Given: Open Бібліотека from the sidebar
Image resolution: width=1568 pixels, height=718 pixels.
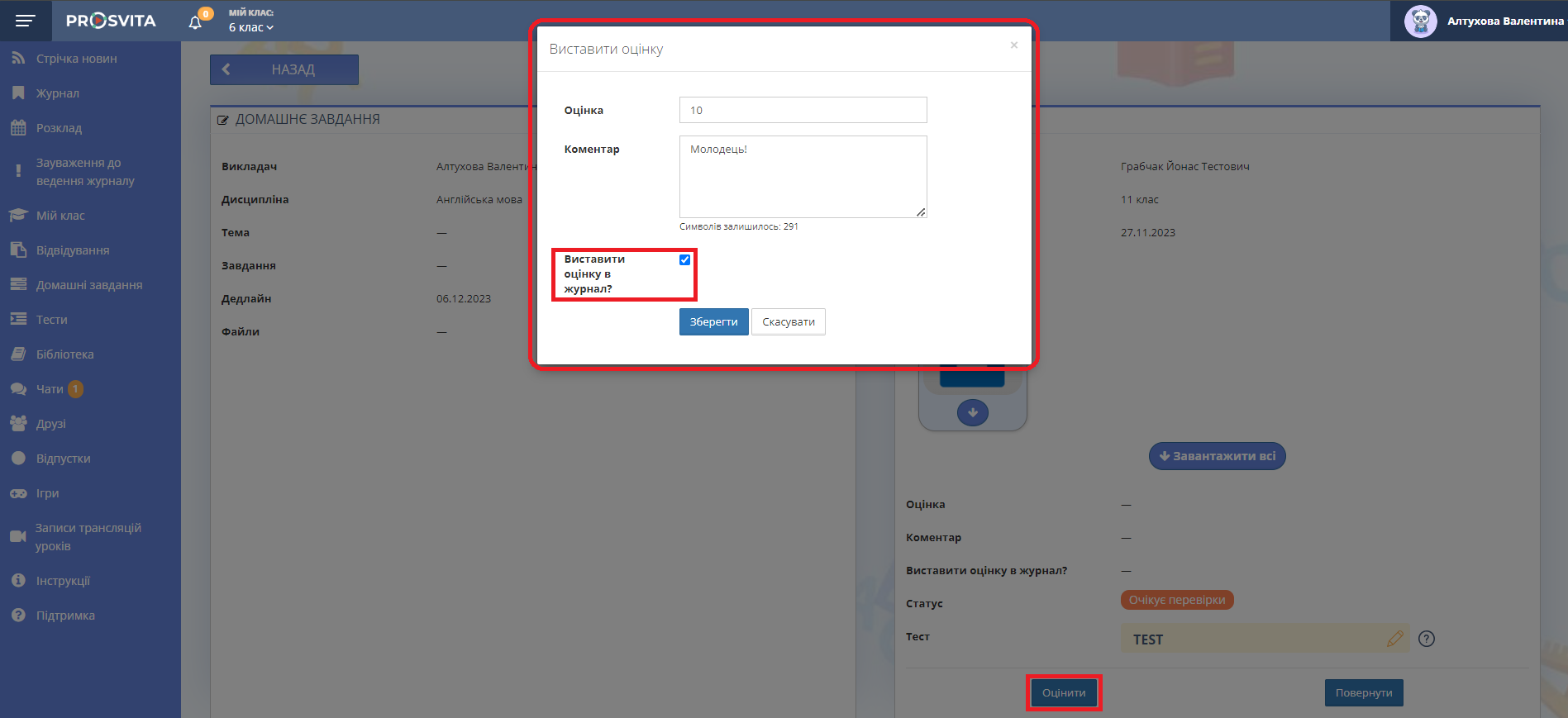Looking at the screenshot, I should click(64, 354).
